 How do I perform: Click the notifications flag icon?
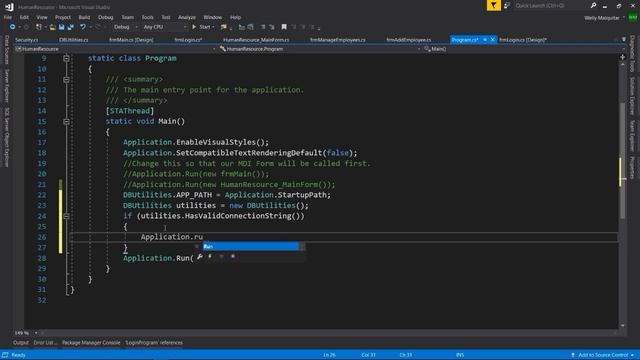coord(493,5)
